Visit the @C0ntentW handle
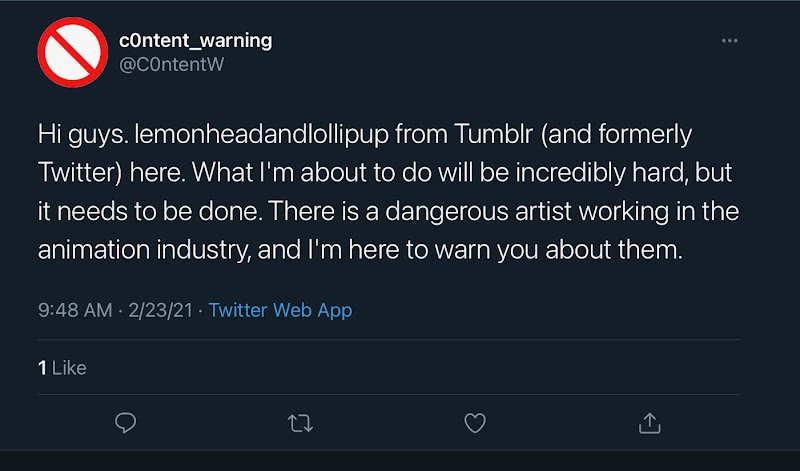Image resolution: width=800 pixels, height=471 pixels. click(171, 65)
